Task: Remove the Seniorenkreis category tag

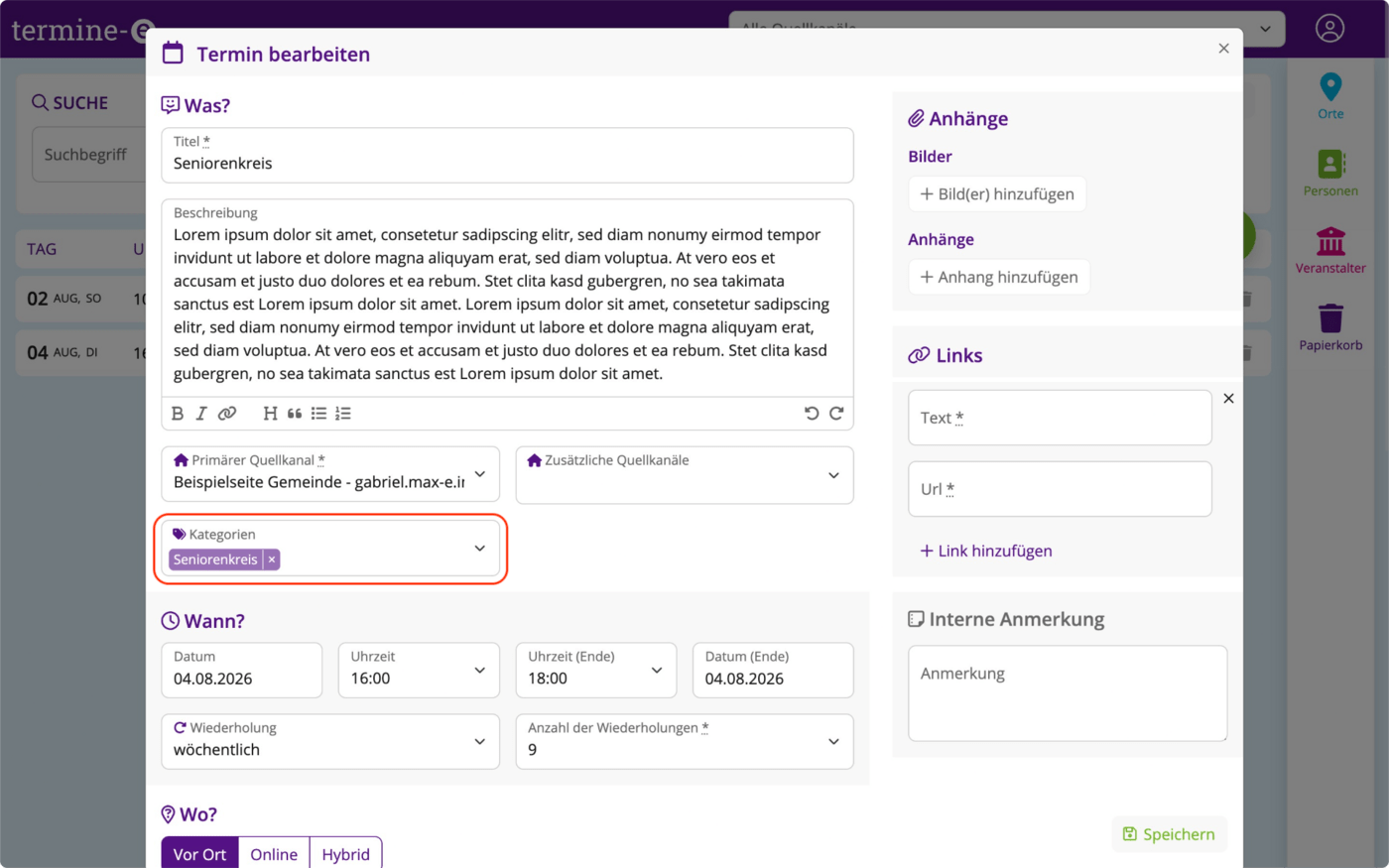Action: [272, 559]
